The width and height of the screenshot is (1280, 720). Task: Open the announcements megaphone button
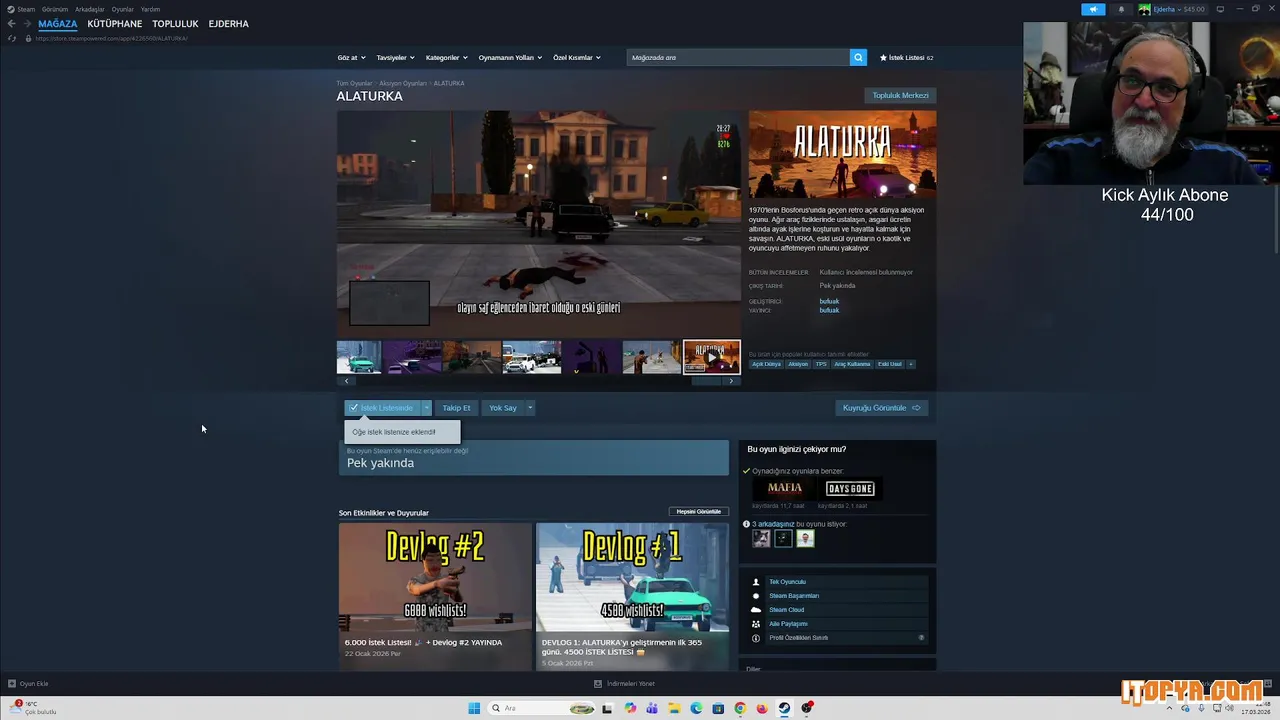tap(1093, 9)
